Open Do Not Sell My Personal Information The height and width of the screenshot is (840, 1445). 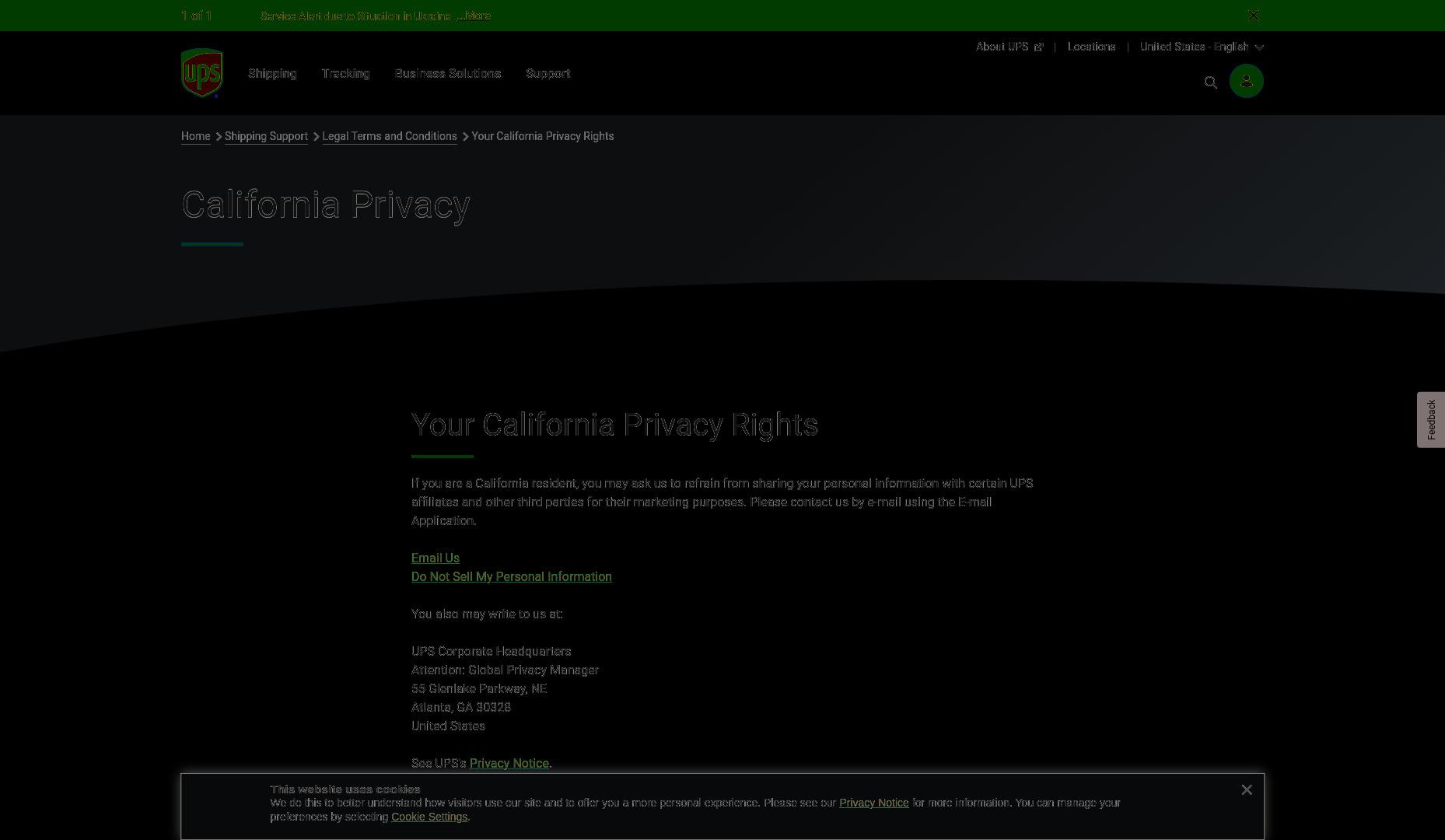(512, 576)
